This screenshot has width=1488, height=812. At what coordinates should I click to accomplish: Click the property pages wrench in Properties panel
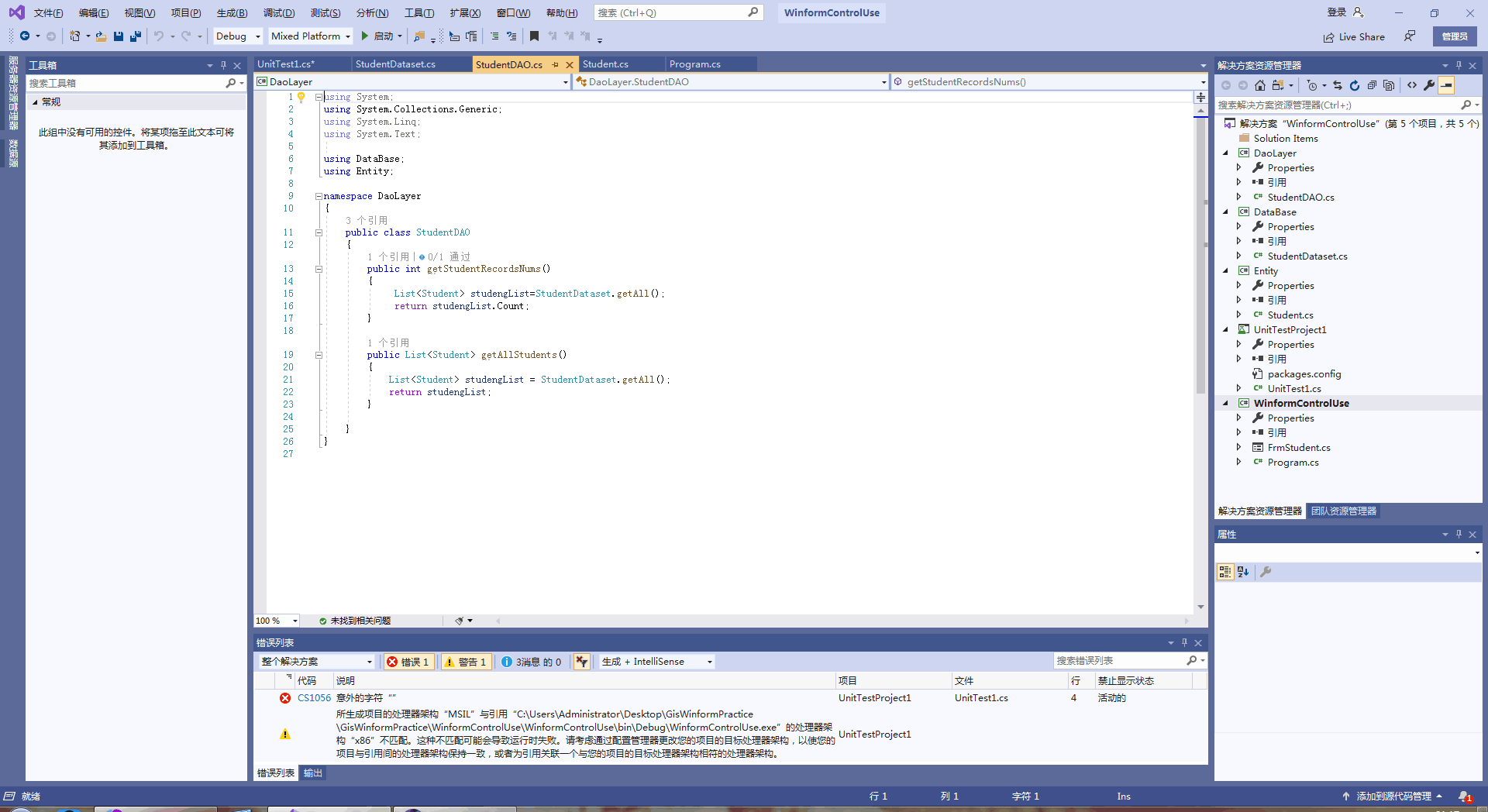pyautogui.click(x=1266, y=572)
